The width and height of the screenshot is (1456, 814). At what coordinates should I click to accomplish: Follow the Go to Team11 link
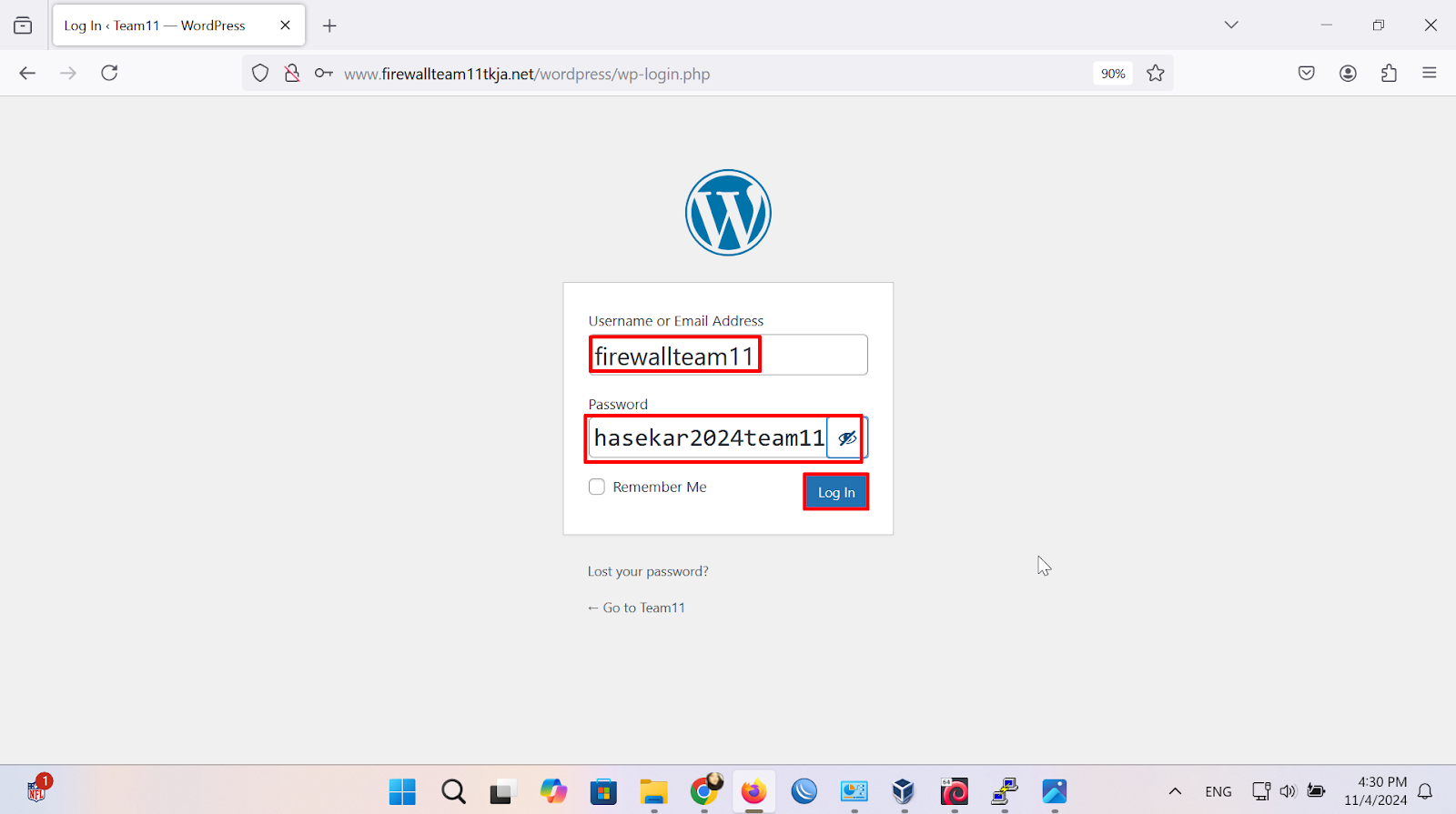point(636,608)
